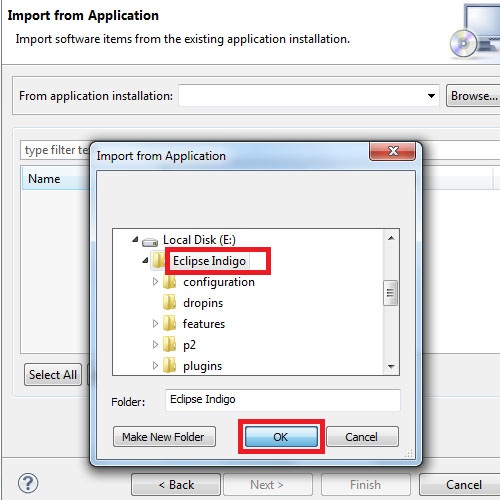Screen dimensions: 500x500
Task: Click the Select All button
Action: [53, 375]
